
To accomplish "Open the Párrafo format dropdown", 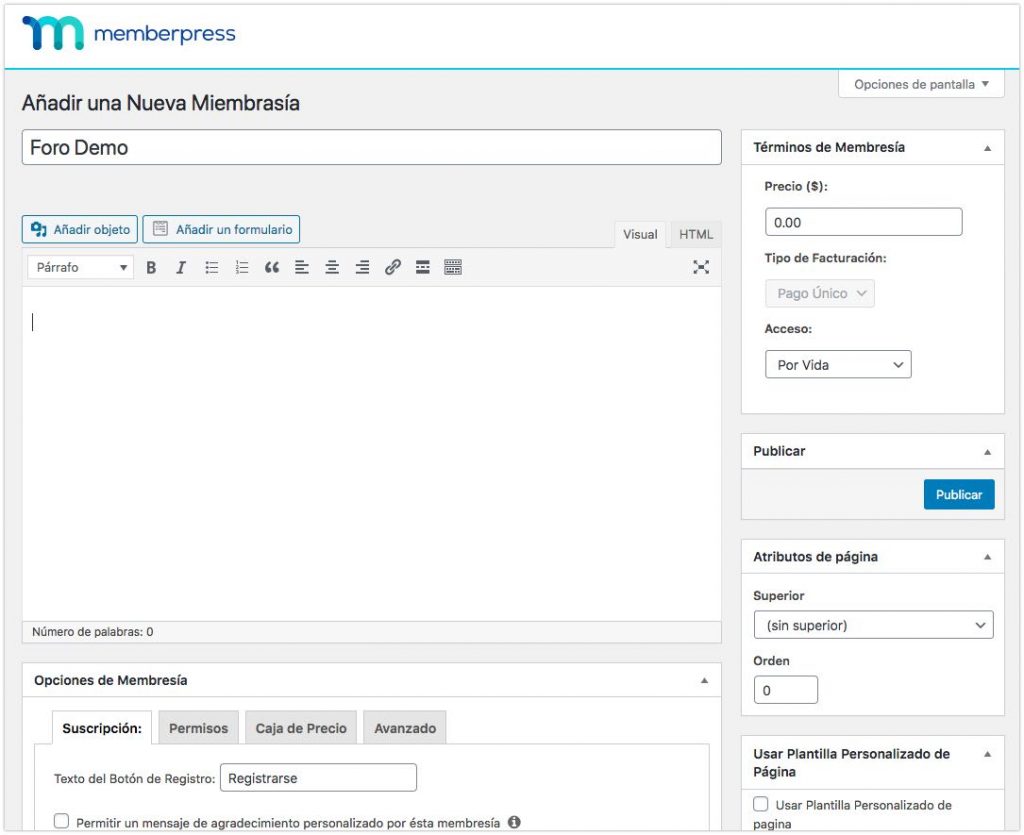I will pos(82,267).
